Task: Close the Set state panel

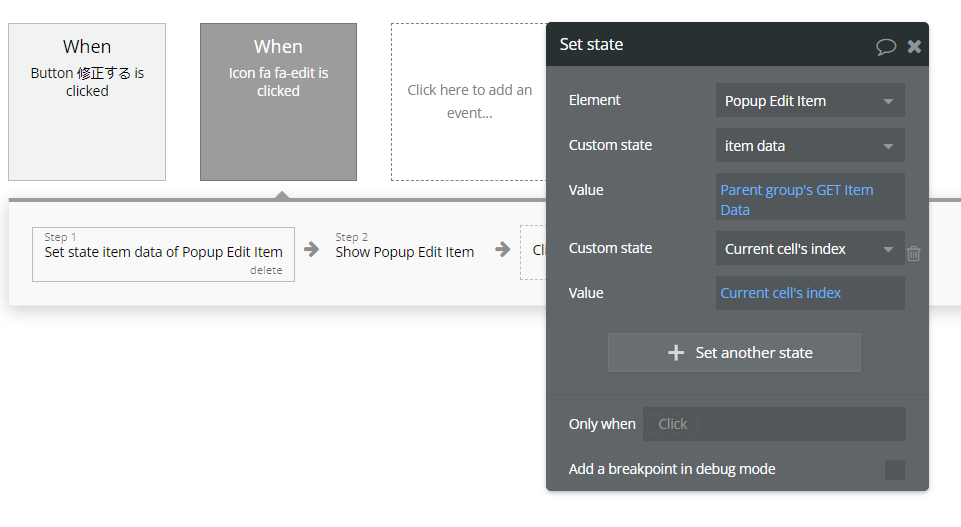Action: pos(914,46)
